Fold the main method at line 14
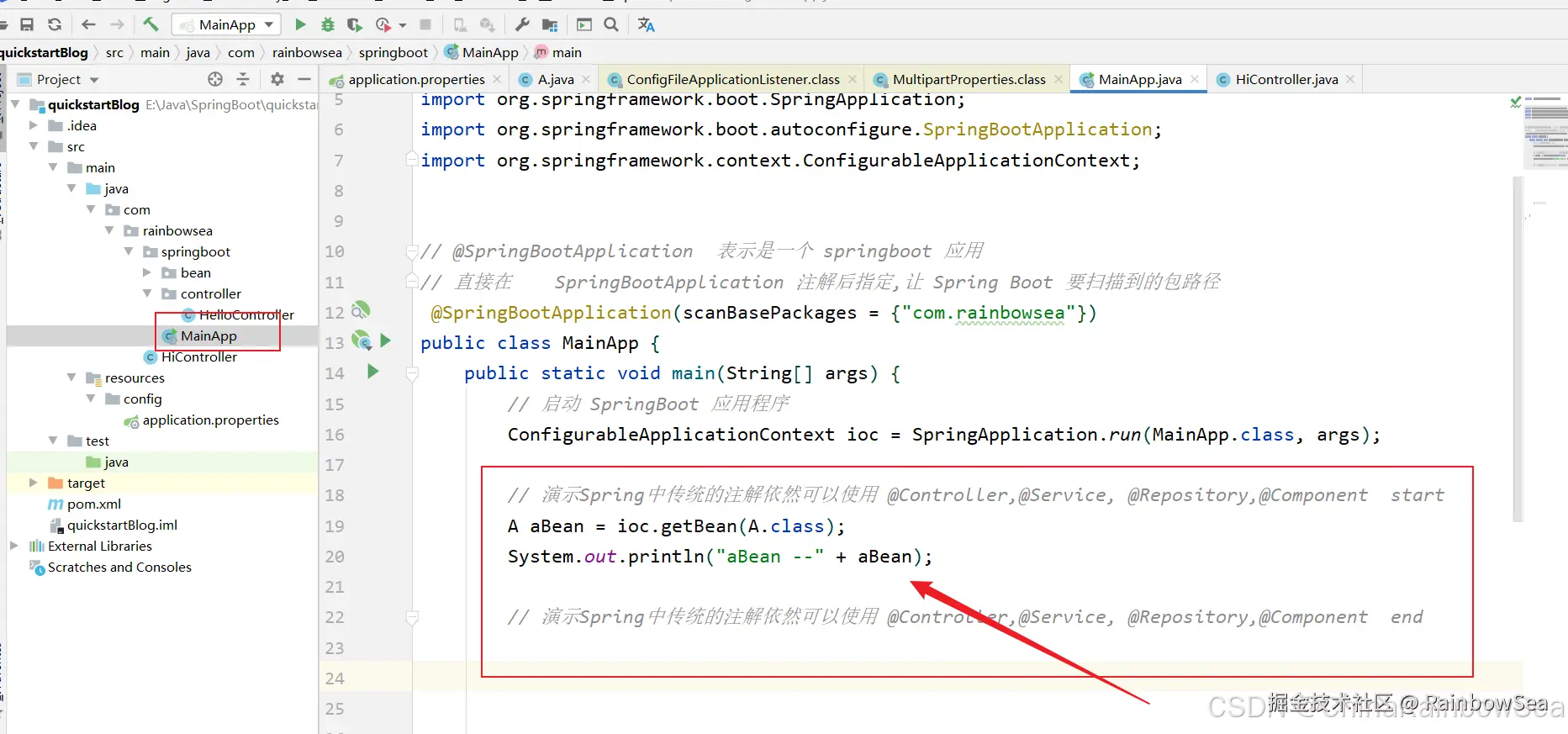The image size is (1568, 734). pyautogui.click(x=412, y=373)
